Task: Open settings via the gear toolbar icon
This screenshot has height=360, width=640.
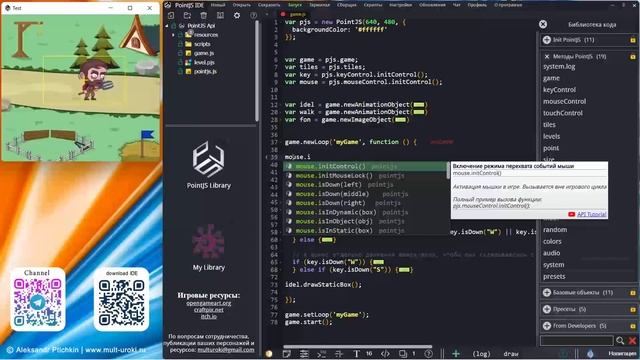Action: tap(237, 16)
